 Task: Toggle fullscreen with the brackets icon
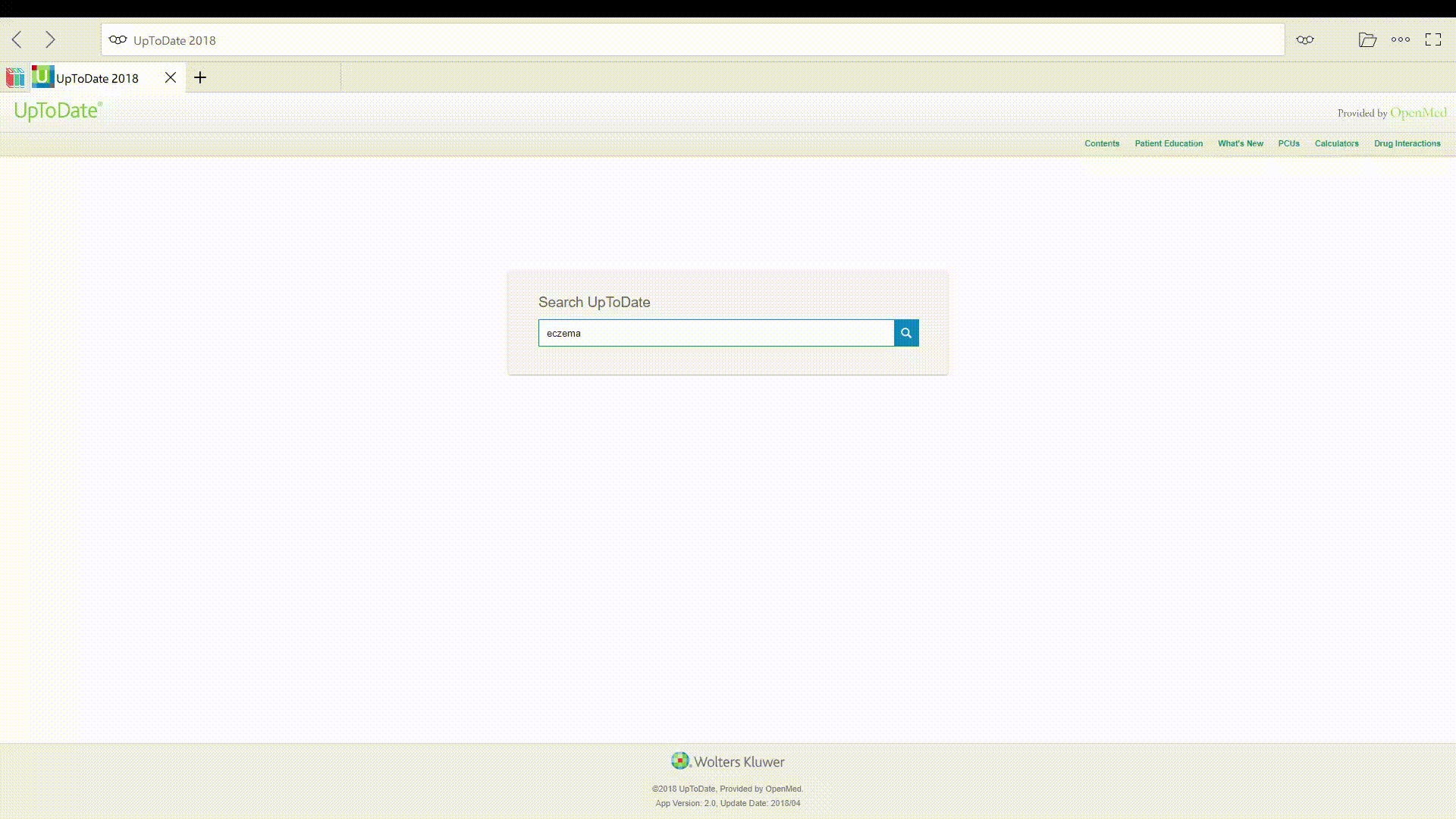[1433, 39]
